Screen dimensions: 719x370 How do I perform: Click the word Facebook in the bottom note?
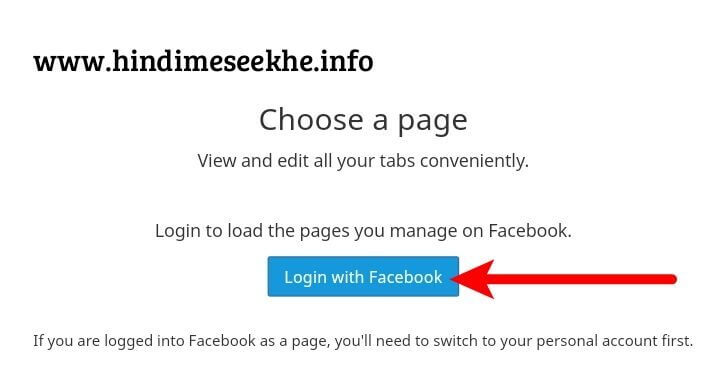(222, 341)
